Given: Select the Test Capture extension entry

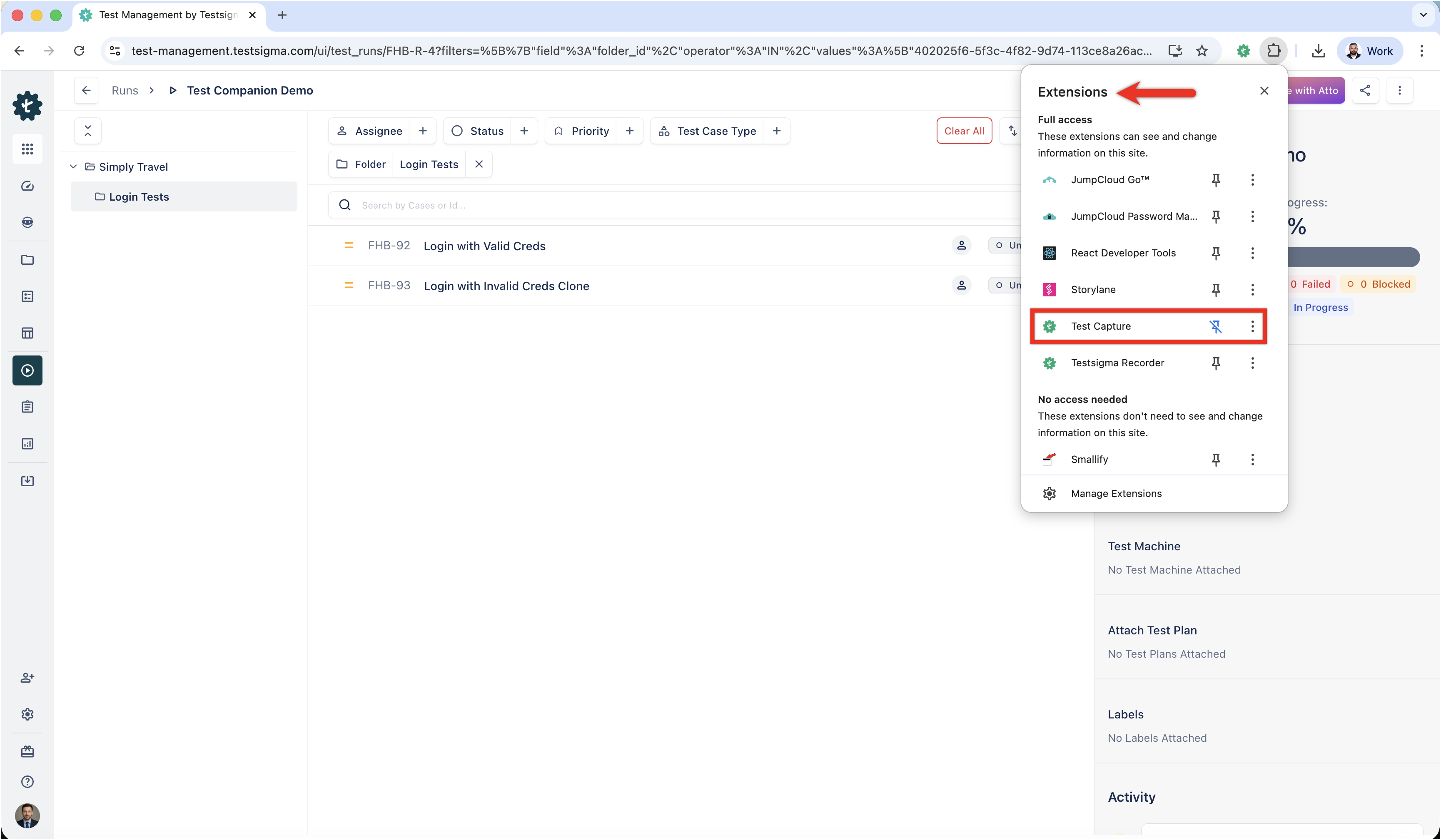Looking at the screenshot, I should (1100, 326).
